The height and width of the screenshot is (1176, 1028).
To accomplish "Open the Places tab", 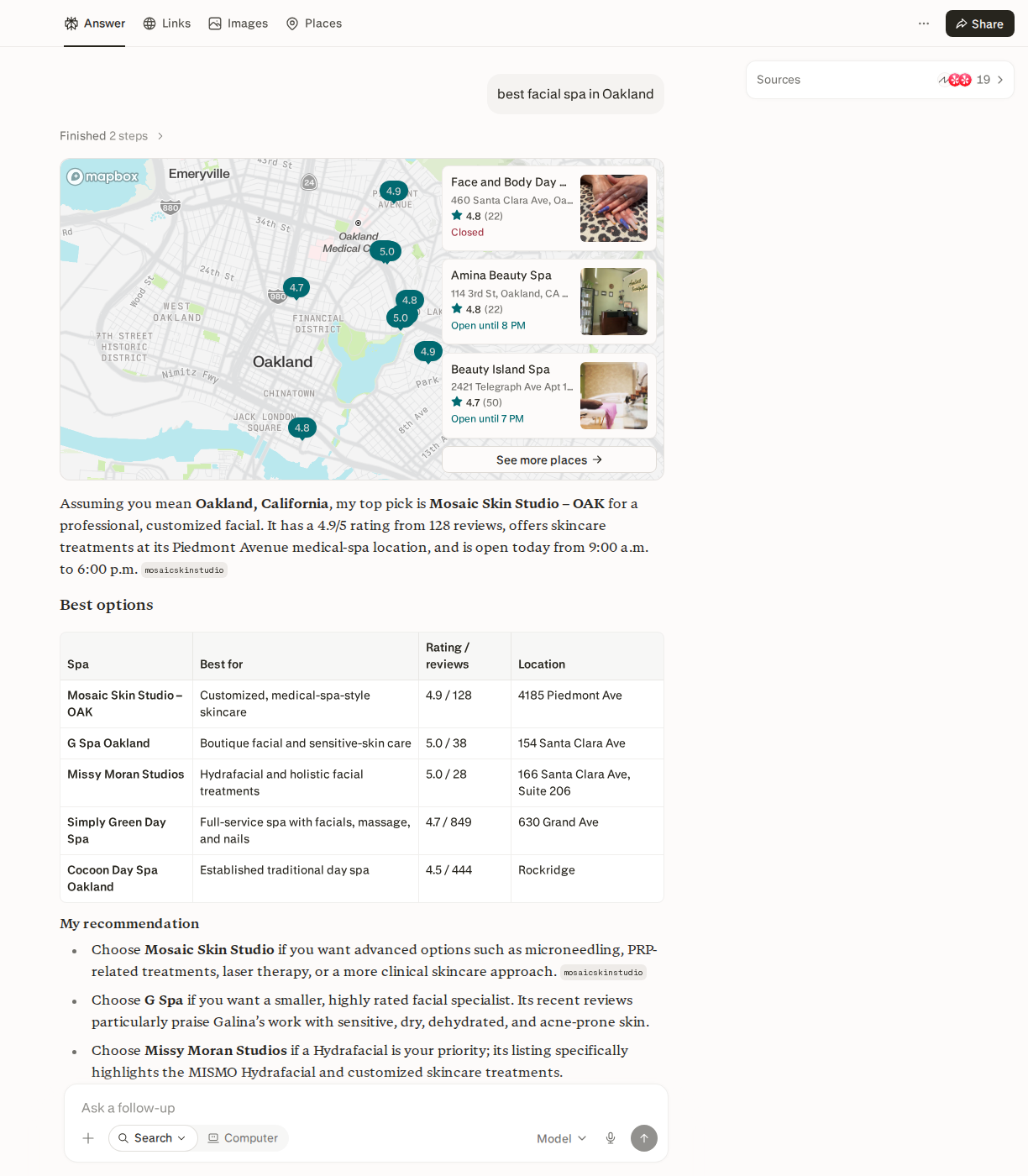I will click(314, 24).
